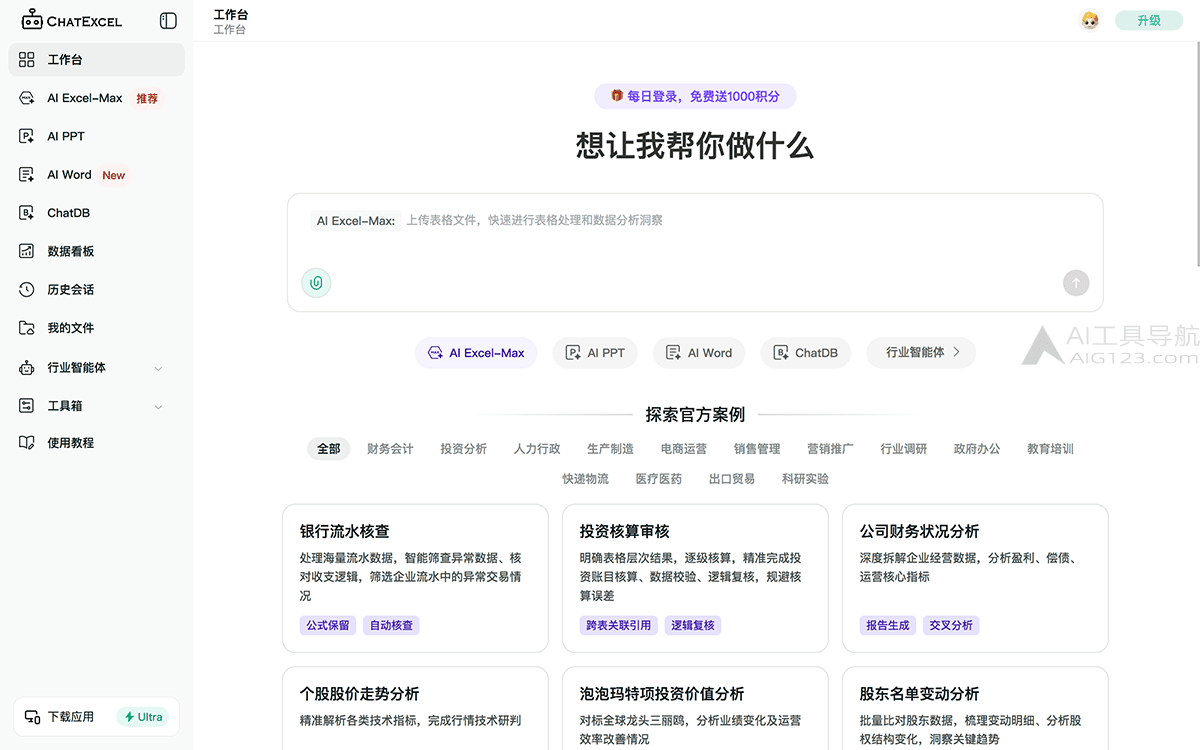Viewport: 1200px width, 750px height.
Task: Click the 历史会话 clock icon
Action: click(x=27, y=290)
